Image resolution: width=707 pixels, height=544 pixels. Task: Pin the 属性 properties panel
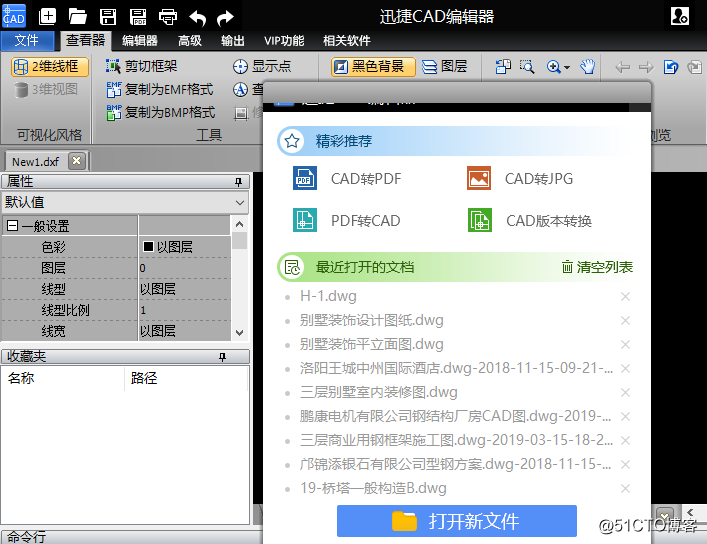click(238, 182)
